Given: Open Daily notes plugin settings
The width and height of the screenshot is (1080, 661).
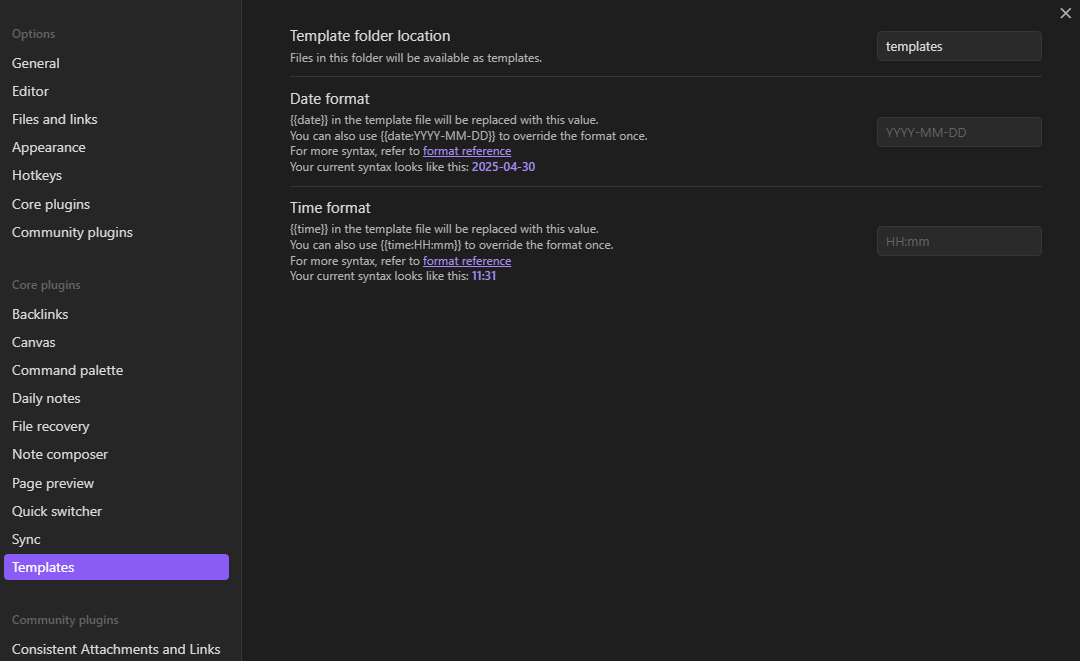Looking at the screenshot, I should click(x=46, y=398).
